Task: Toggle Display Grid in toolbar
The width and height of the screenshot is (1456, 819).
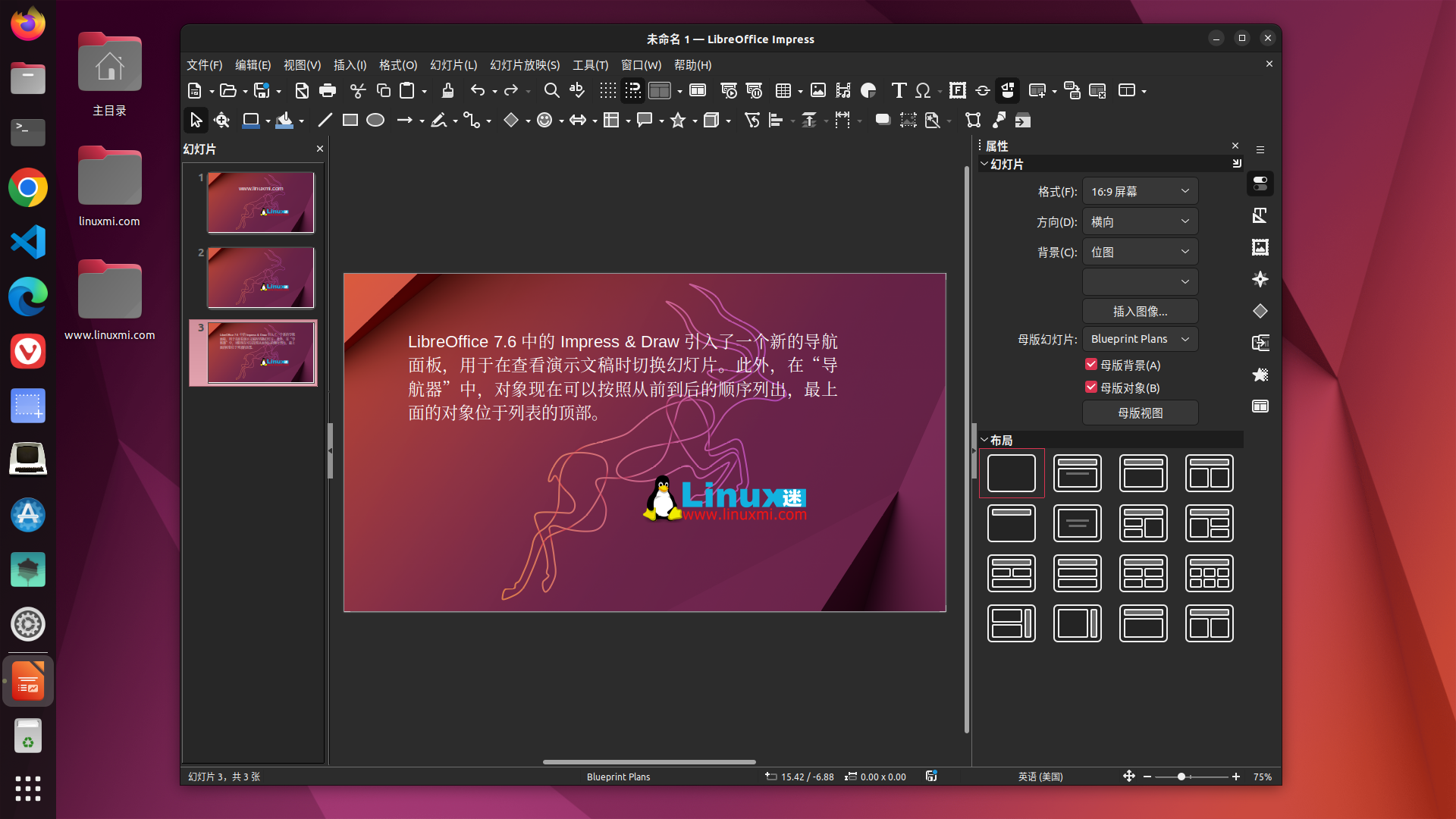Action: [x=608, y=91]
